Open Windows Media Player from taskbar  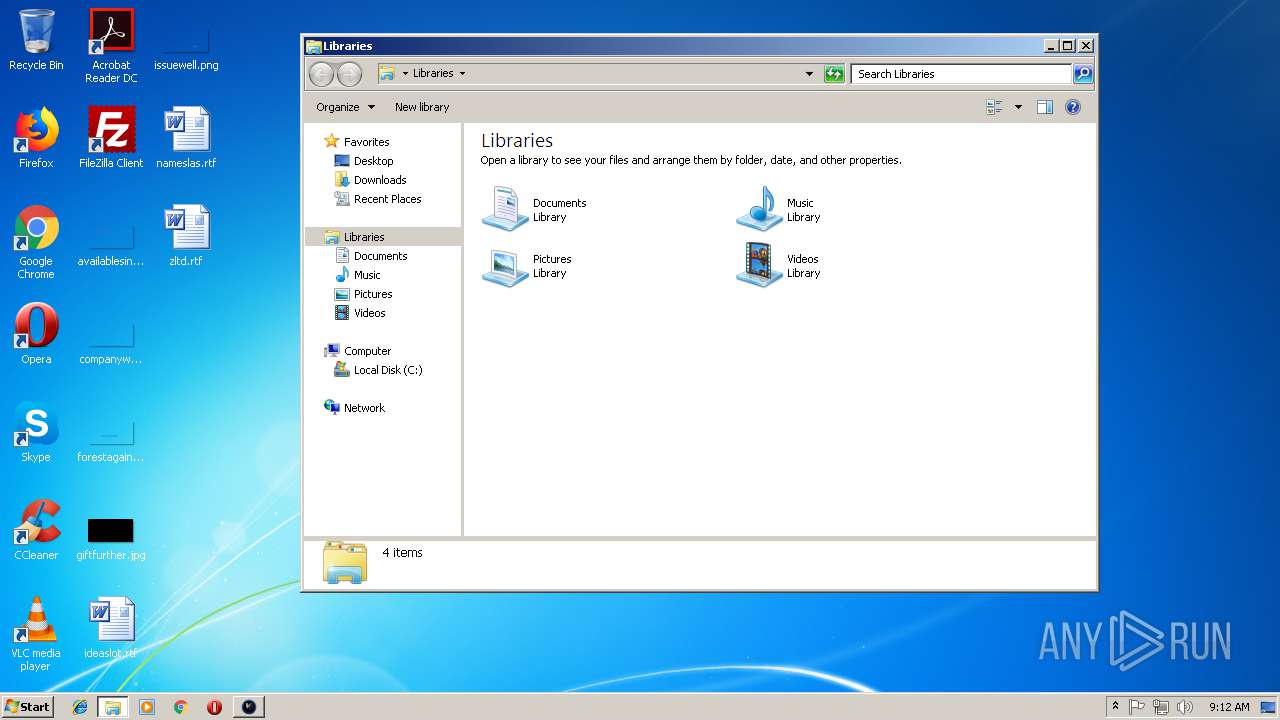[x=147, y=707]
